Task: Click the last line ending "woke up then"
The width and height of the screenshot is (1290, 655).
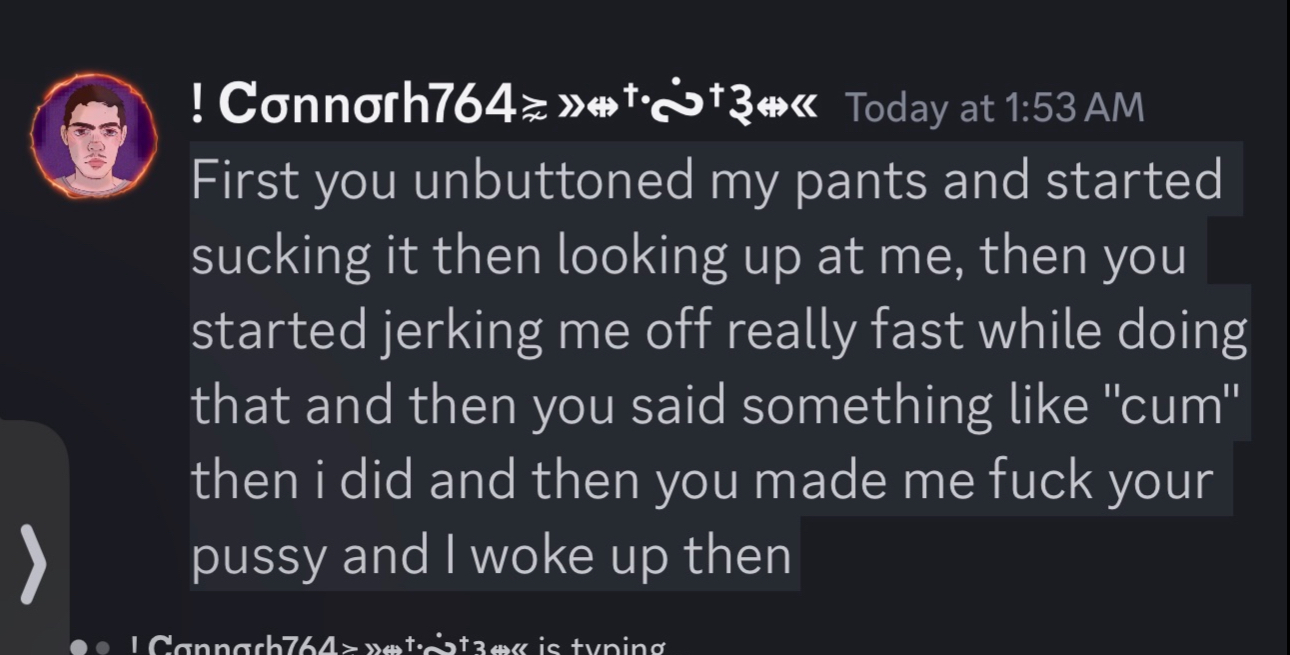Action: point(491,555)
